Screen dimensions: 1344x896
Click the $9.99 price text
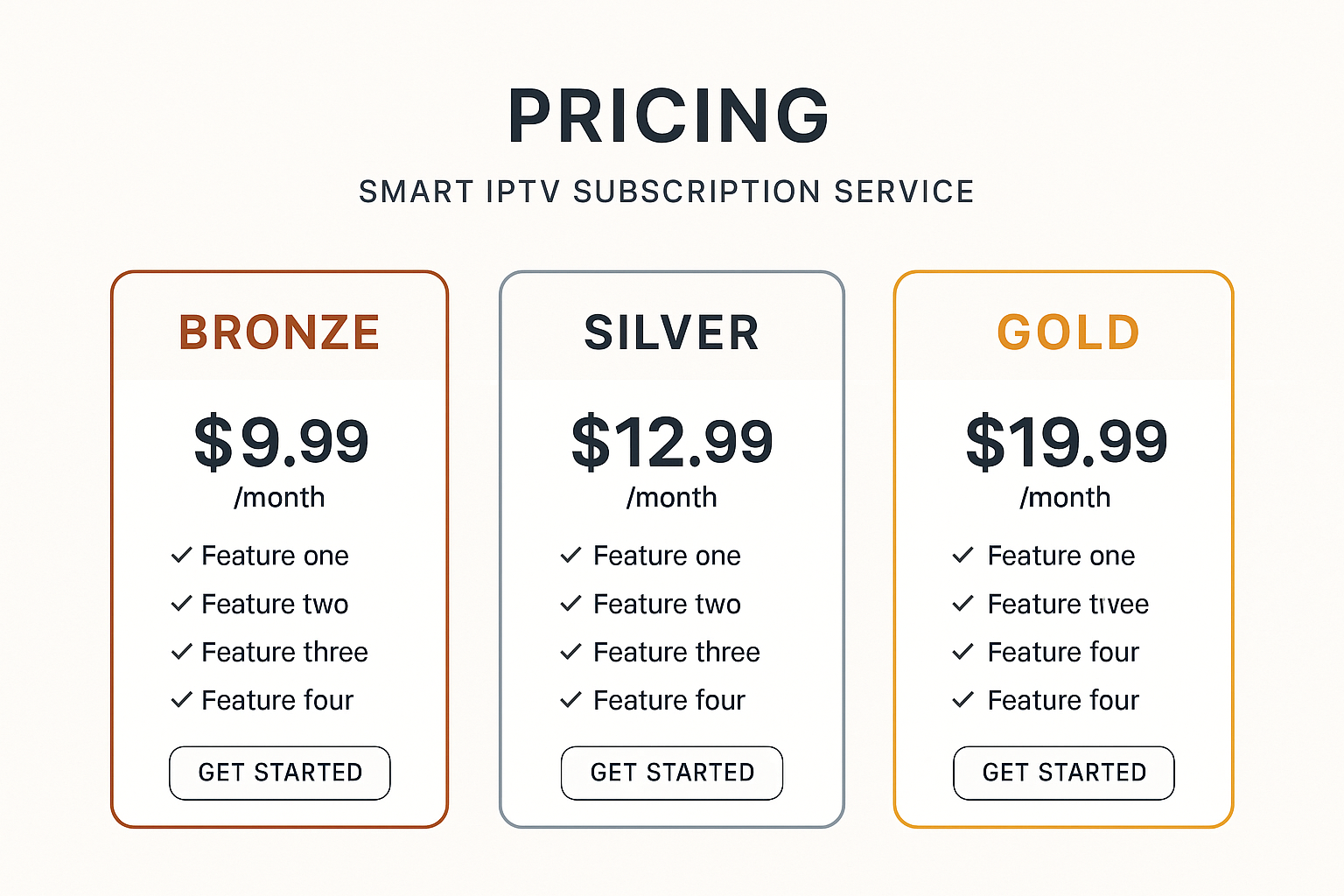click(x=281, y=442)
